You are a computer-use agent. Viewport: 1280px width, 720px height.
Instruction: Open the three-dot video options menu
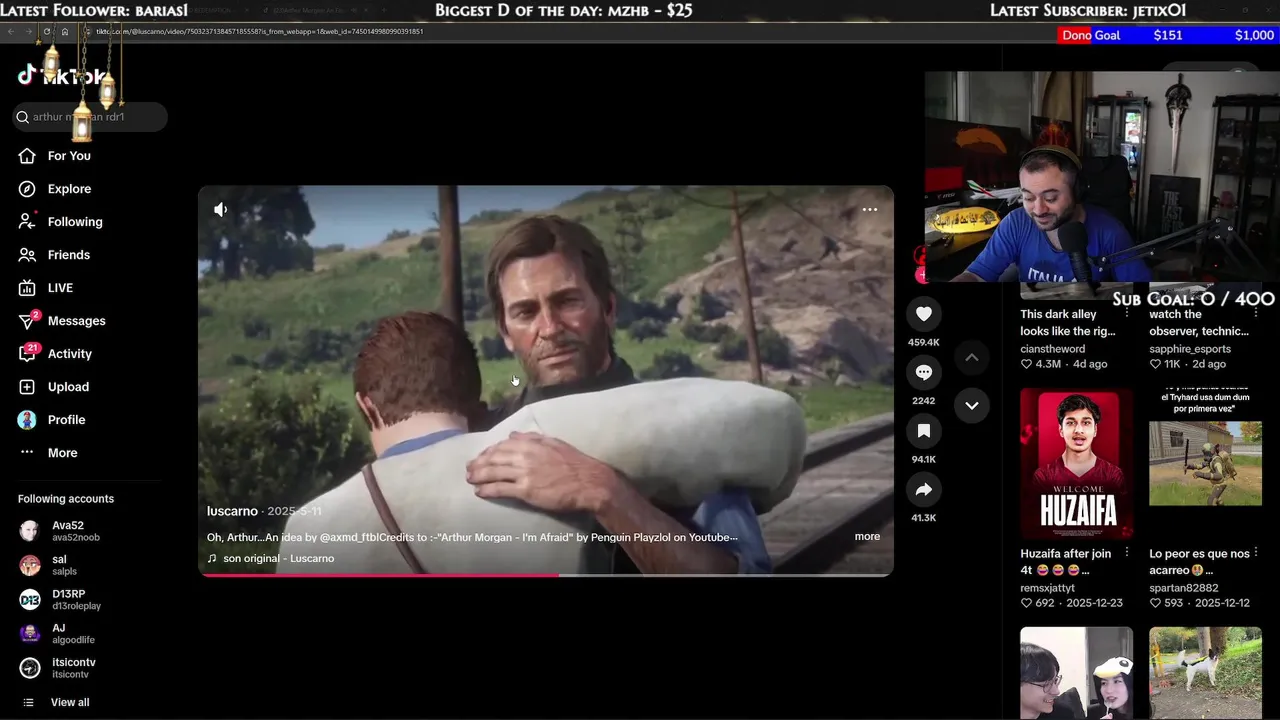click(x=870, y=210)
